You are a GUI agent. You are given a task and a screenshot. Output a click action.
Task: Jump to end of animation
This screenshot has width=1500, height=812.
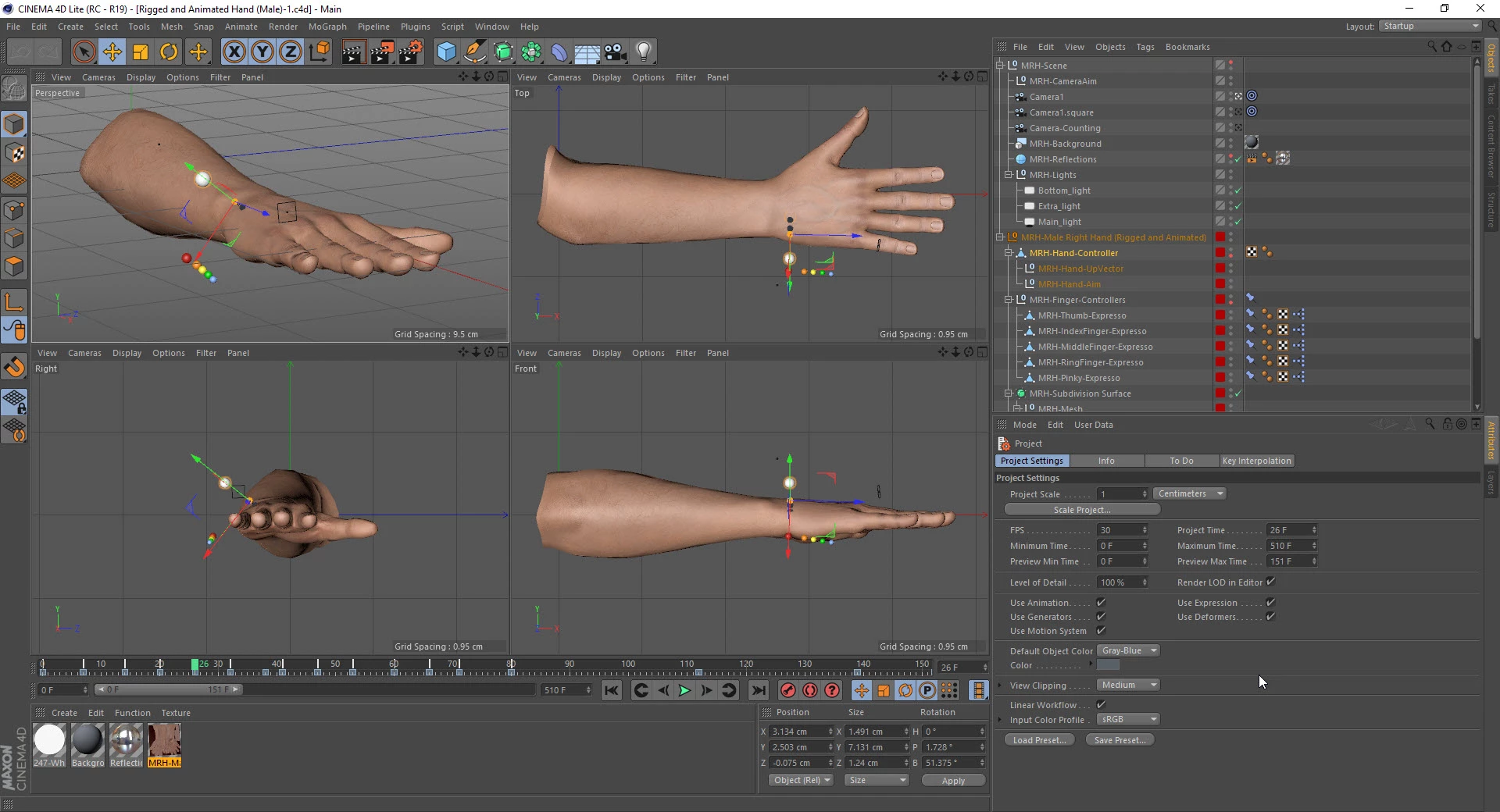(x=758, y=690)
